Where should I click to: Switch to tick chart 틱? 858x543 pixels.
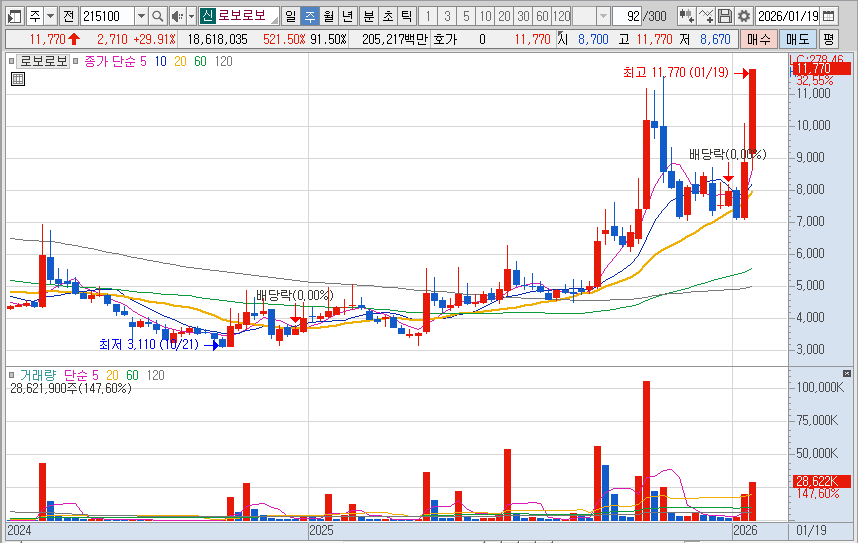406,16
